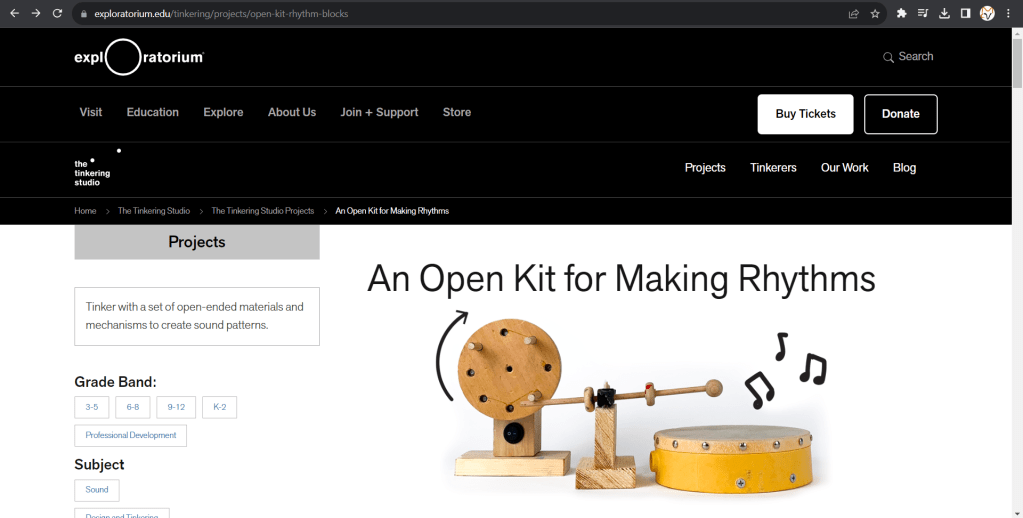This screenshot has width=1023, height=518.
Task: Select the 6-8 grade band tag
Action: 133,407
